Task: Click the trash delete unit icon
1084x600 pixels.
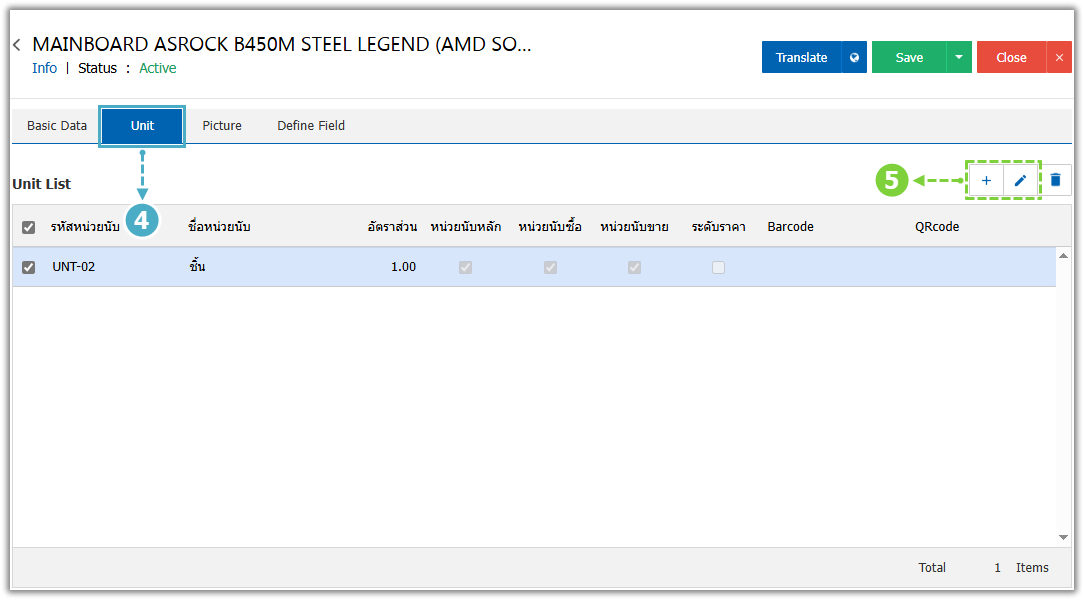Action: [x=1055, y=180]
